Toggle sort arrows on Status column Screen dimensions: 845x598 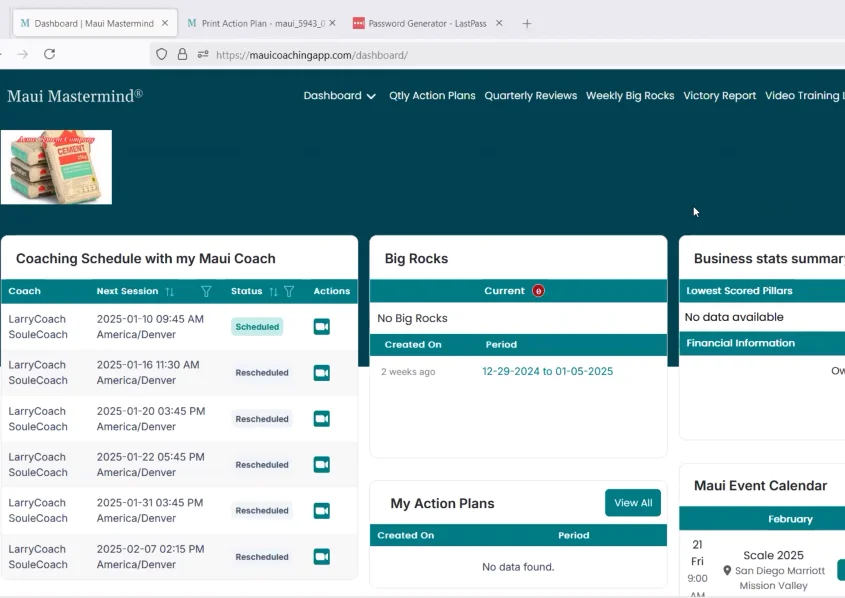tap(273, 292)
